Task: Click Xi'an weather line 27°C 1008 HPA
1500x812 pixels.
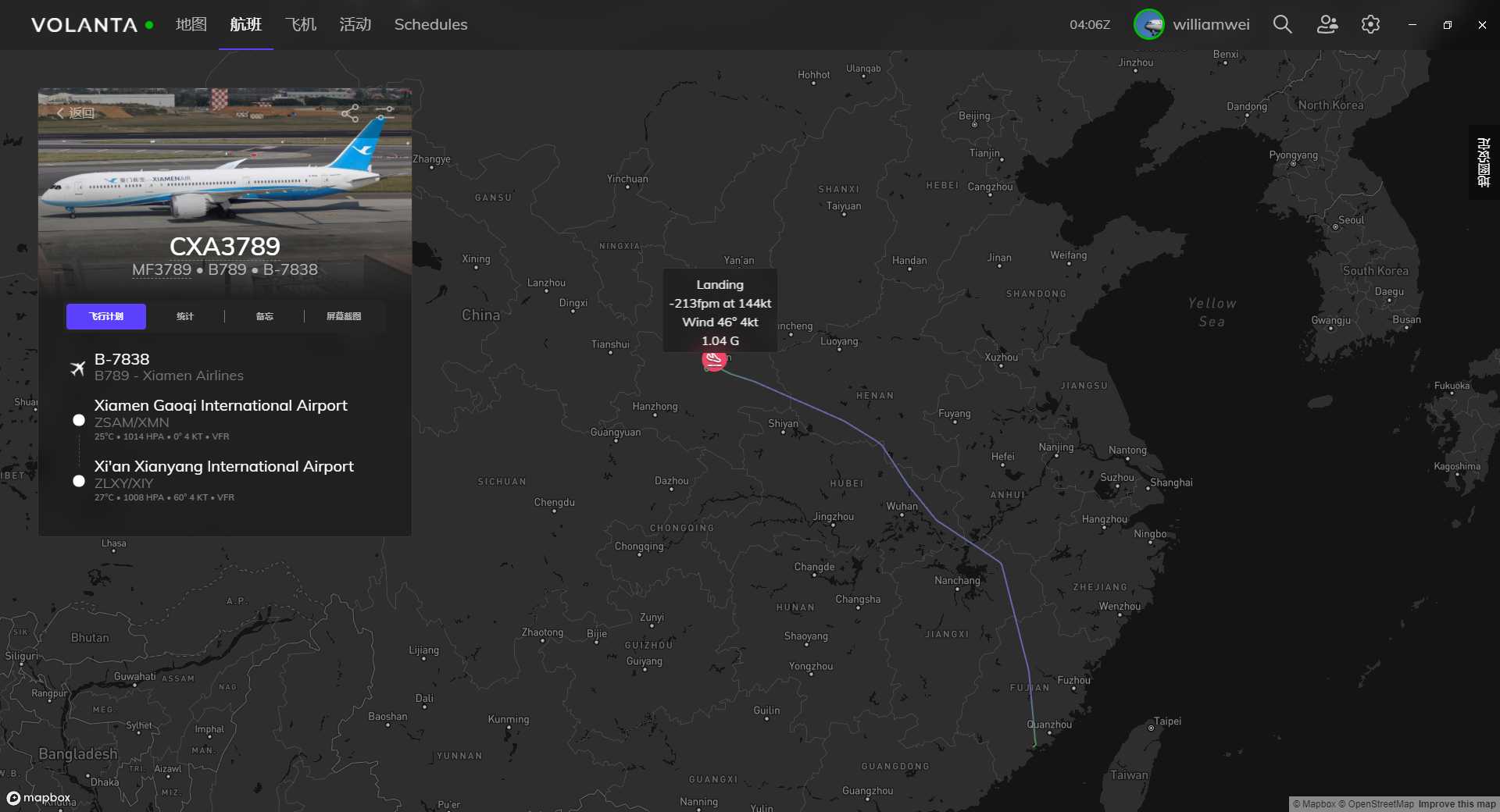Action: (x=164, y=497)
